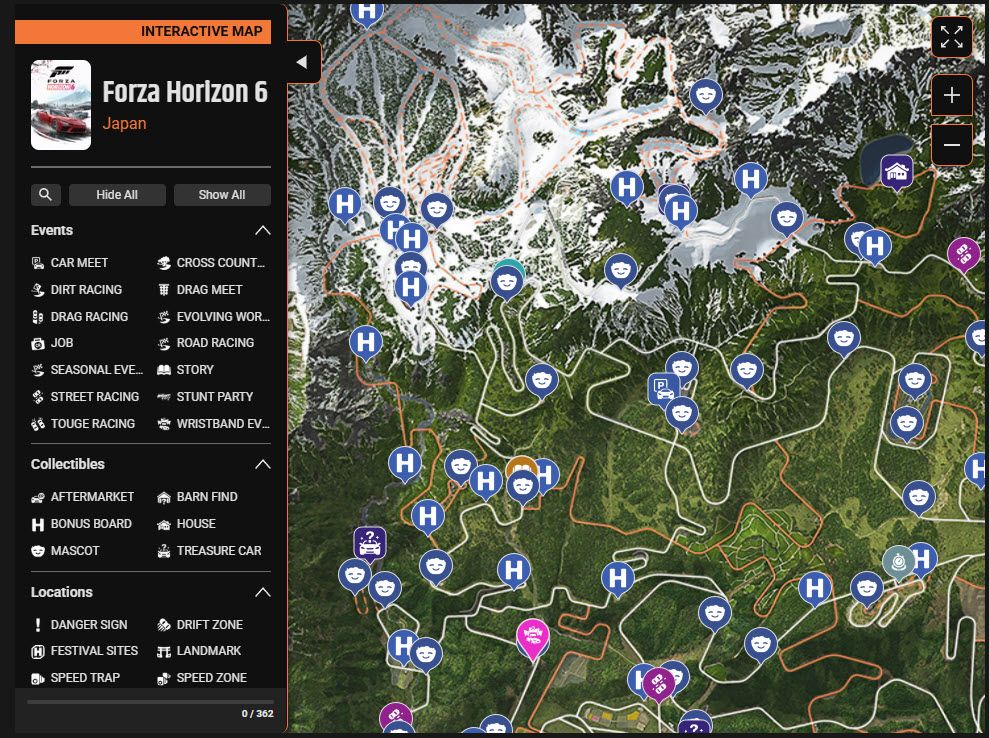The height and width of the screenshot is (738, 989).
Task: Collapse the sidebar with the arrow
Action: 303,62
